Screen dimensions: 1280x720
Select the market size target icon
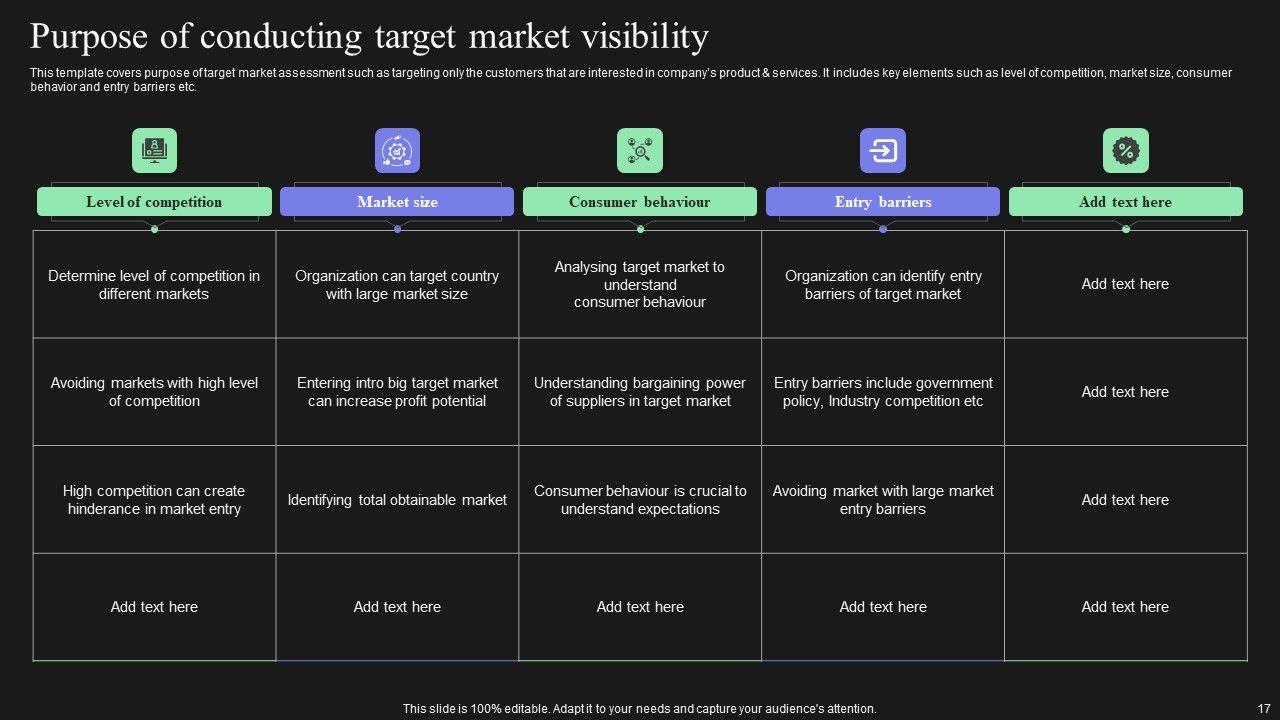[x=397, y=151]
